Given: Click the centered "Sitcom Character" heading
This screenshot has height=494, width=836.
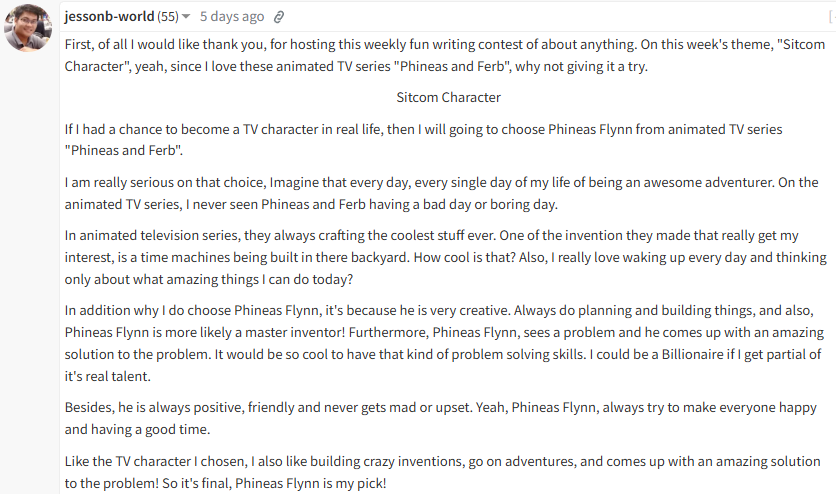Looking at the screenshot, I should (448, 98).
